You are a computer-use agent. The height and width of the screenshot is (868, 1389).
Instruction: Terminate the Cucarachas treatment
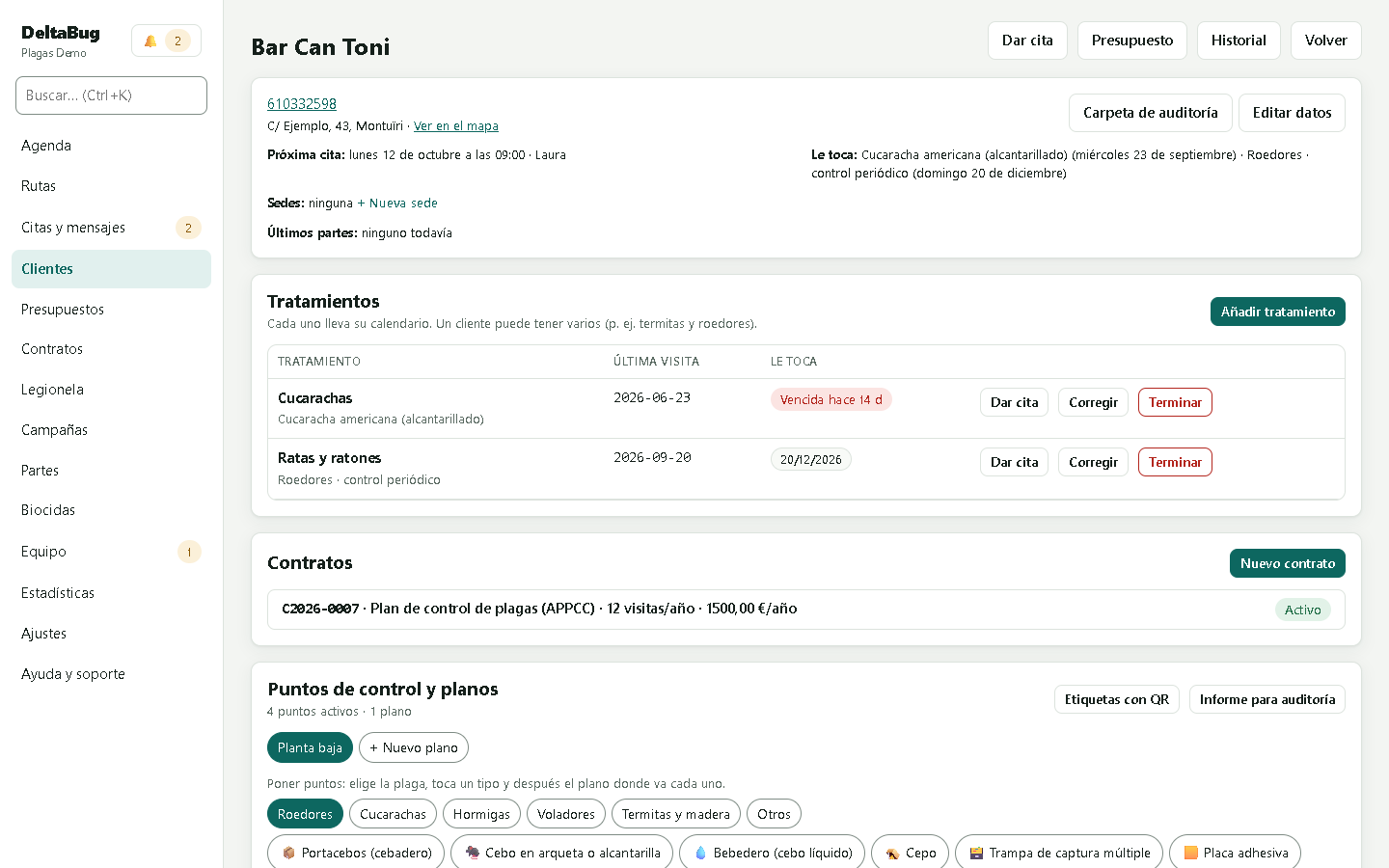coord(1175,402)
